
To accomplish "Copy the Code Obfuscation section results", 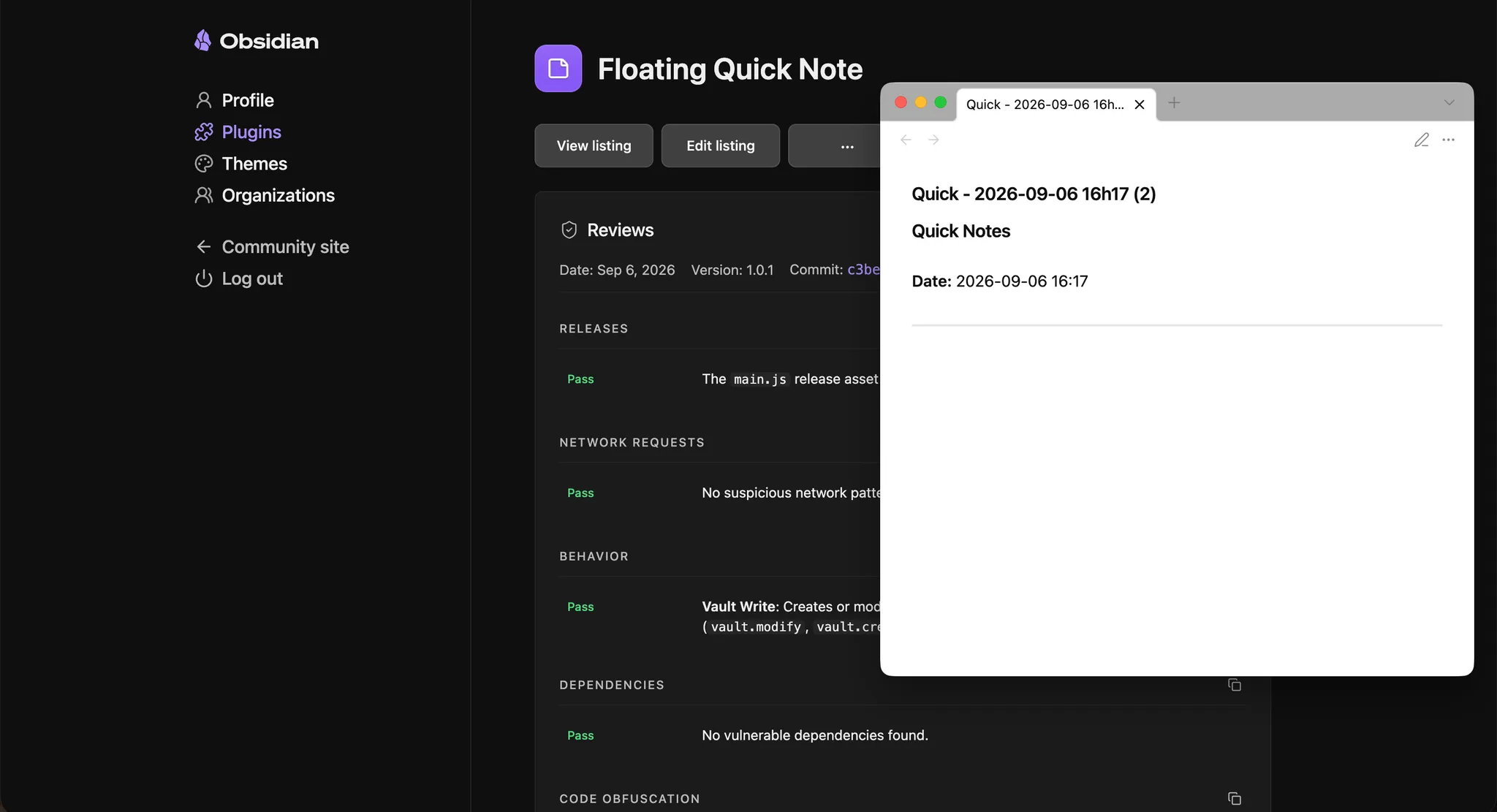I will [x=1235, y=799].
